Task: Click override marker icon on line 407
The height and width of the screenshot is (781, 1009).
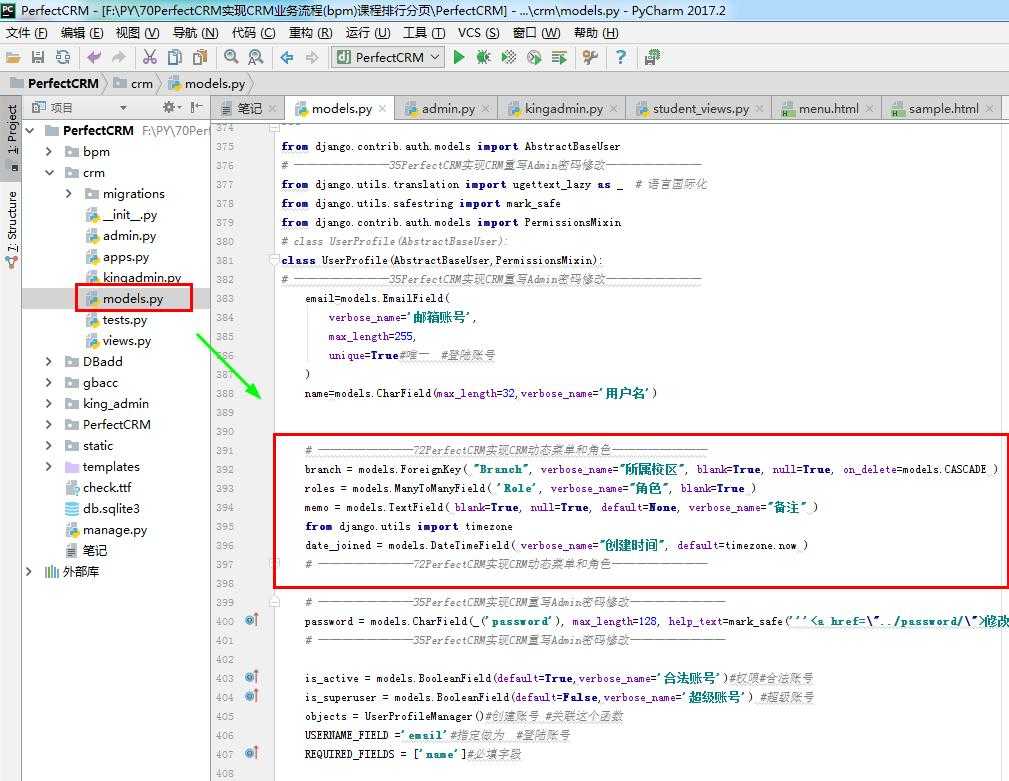Action: tap(252, 753)
